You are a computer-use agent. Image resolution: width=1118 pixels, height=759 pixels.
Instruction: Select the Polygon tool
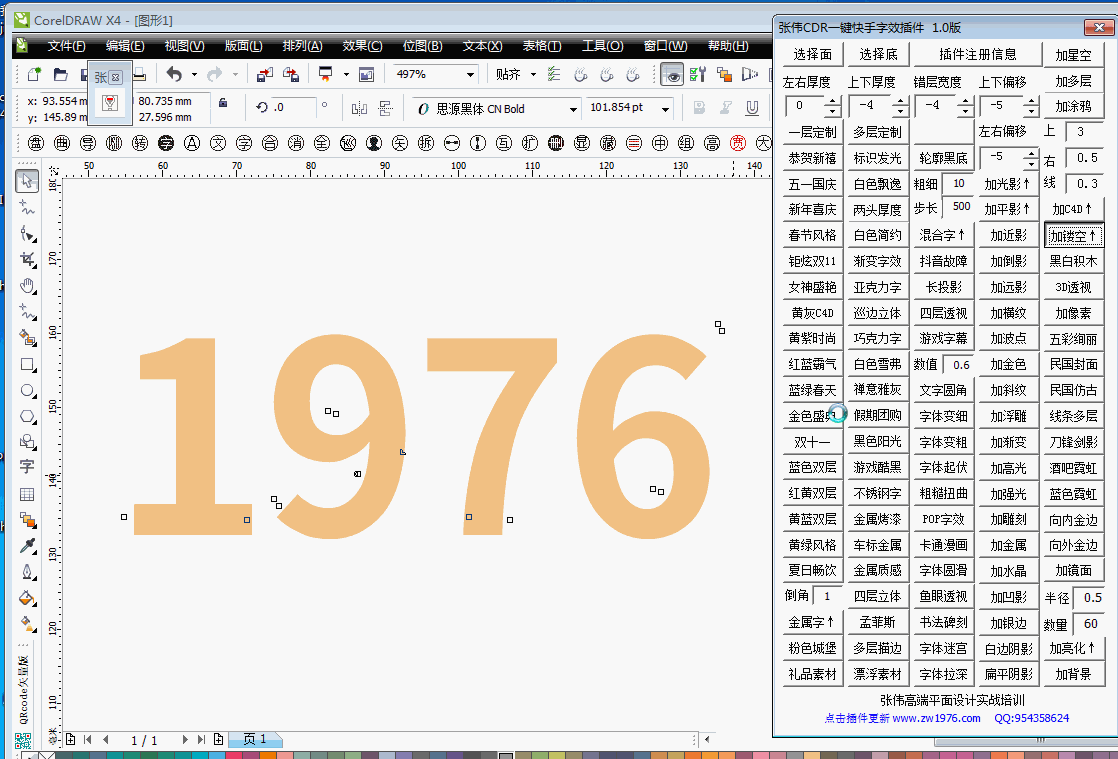pyautogui.click(x=27, y=416)
